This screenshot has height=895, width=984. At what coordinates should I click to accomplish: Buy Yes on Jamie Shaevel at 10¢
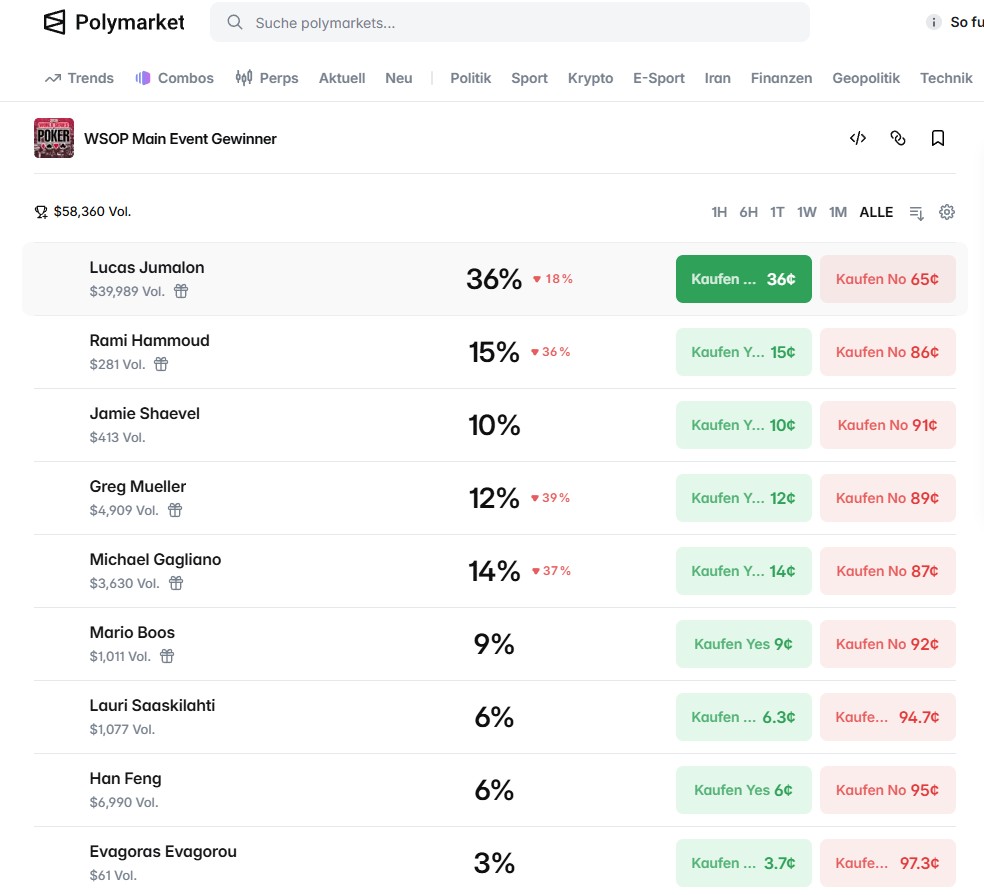click(744, 425)
